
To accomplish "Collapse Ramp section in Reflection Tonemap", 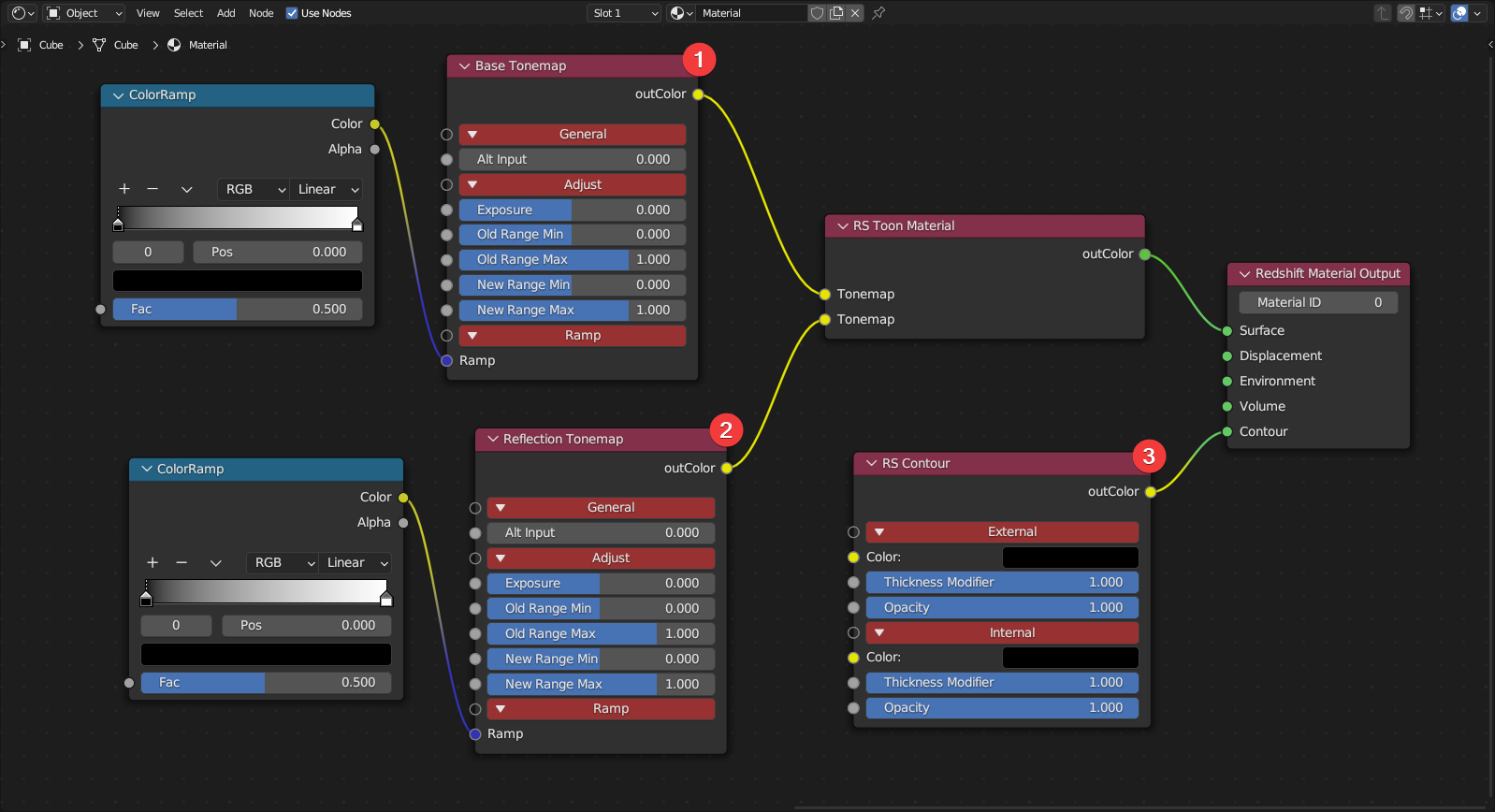I will 601,708.
